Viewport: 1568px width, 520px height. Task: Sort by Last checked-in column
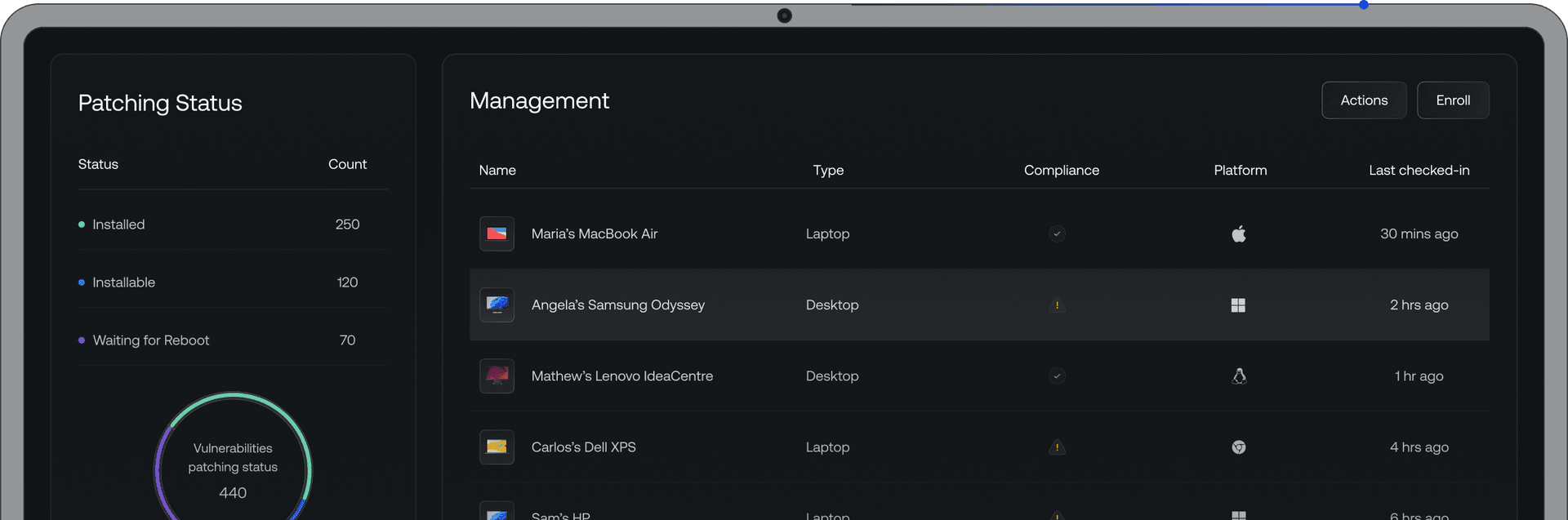click(x=1419, y=171)
